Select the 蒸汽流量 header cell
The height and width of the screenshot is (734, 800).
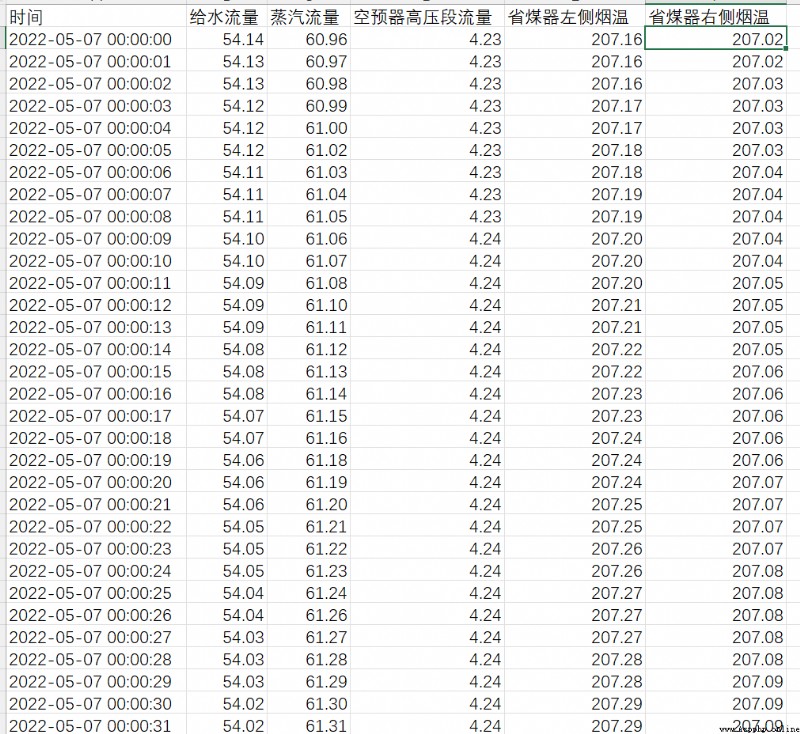pos(309,17)
